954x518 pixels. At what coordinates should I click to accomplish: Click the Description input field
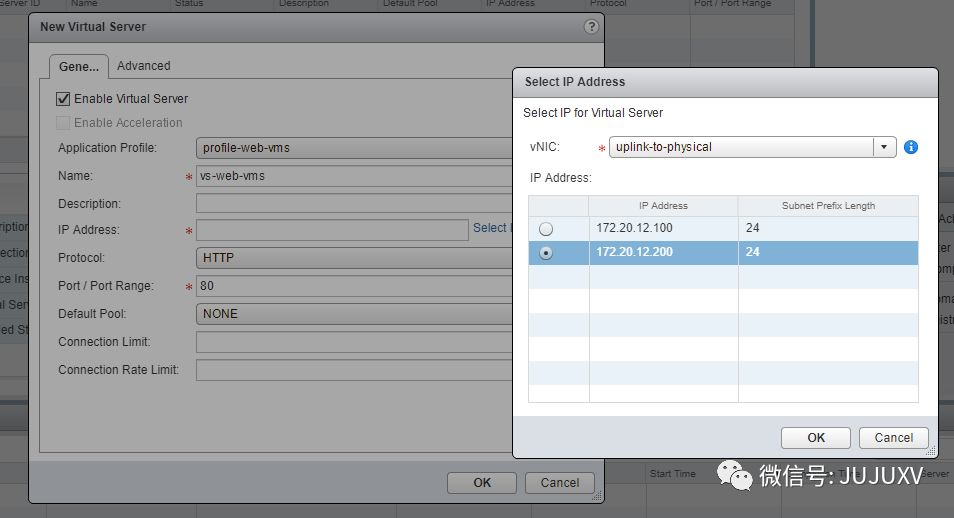(354, 204)
